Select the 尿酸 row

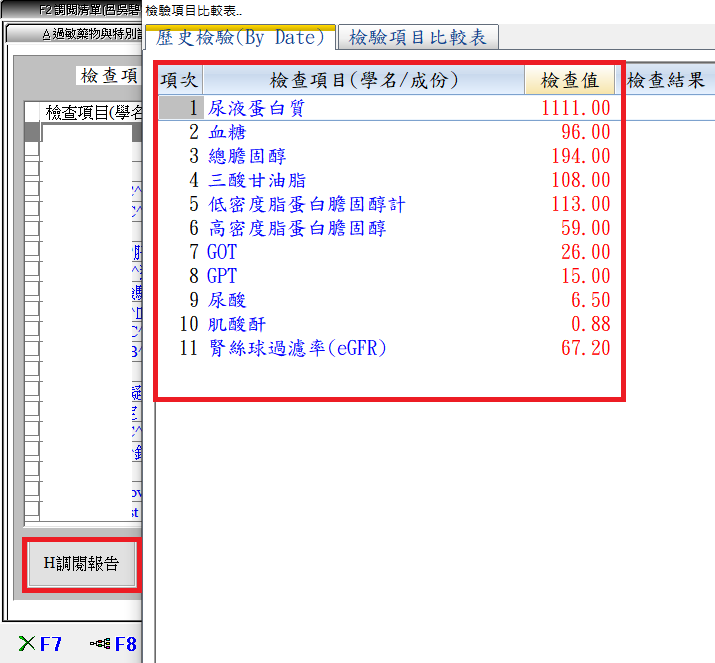[226, 300]
